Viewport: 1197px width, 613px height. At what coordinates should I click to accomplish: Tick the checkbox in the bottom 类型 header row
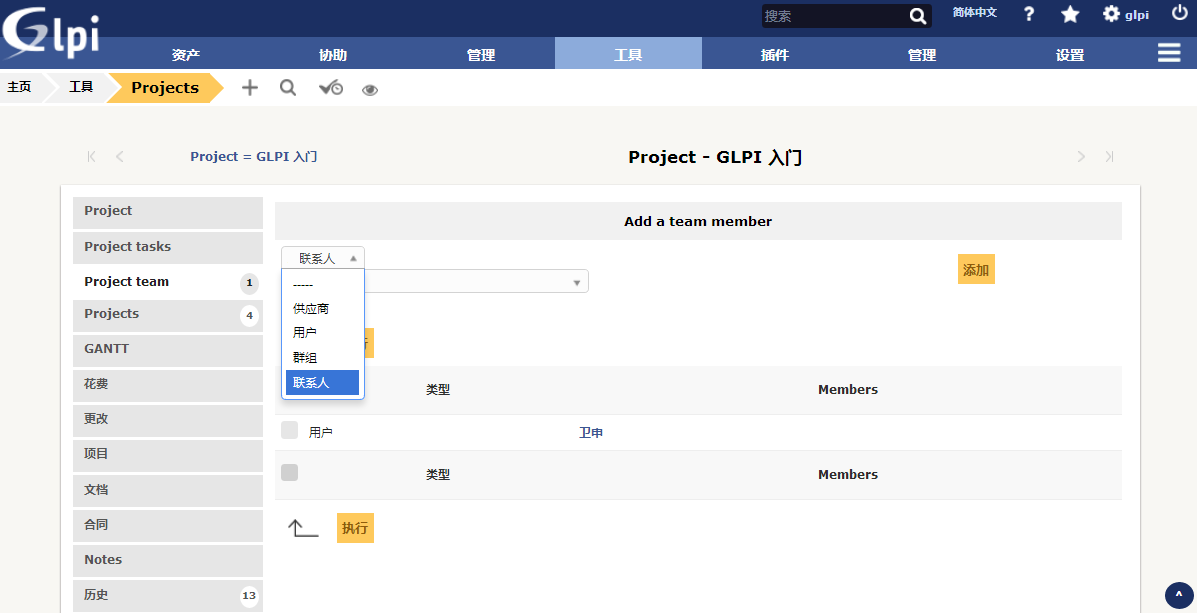tap(289, 473)
